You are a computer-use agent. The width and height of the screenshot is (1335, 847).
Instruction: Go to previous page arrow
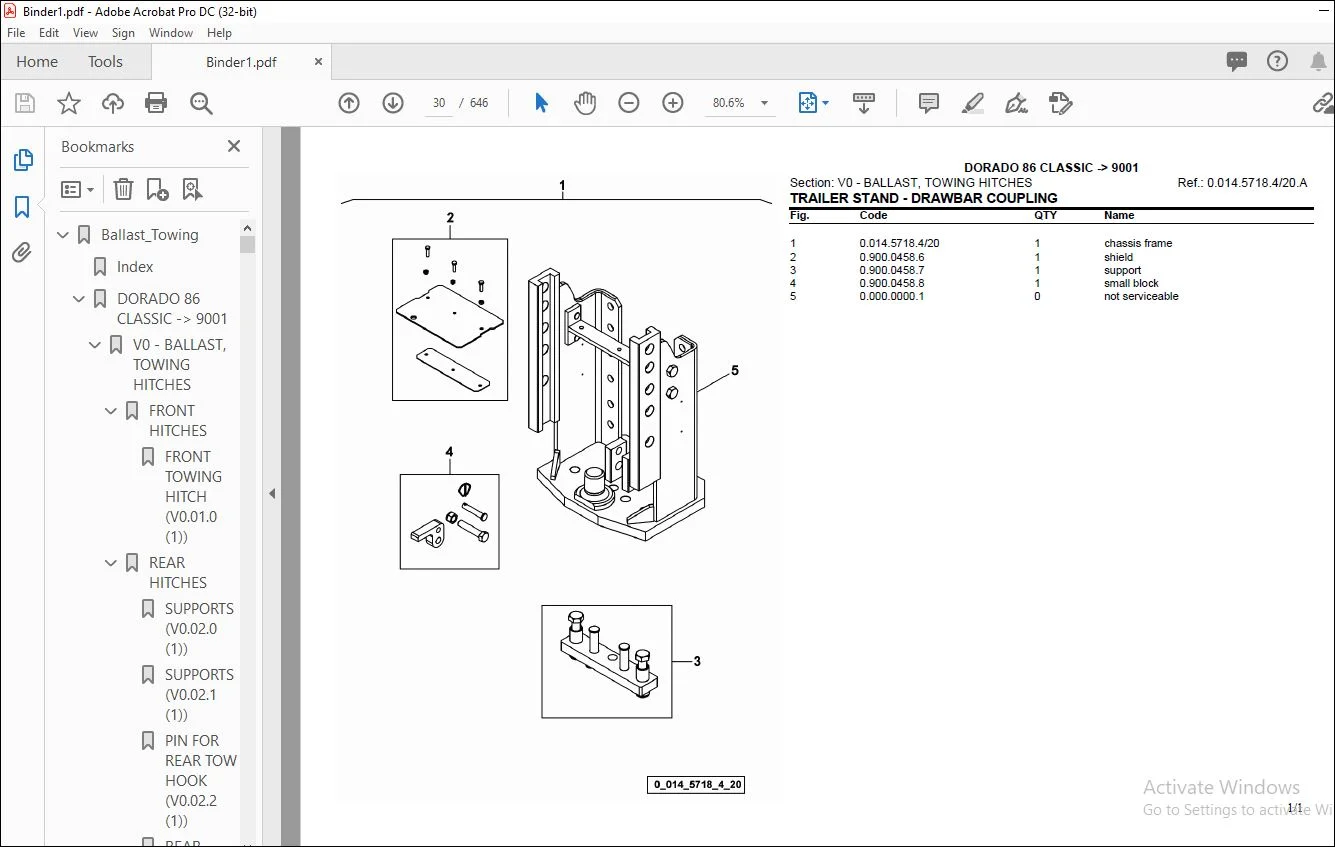pyautogui.click(x=349, y=103)
